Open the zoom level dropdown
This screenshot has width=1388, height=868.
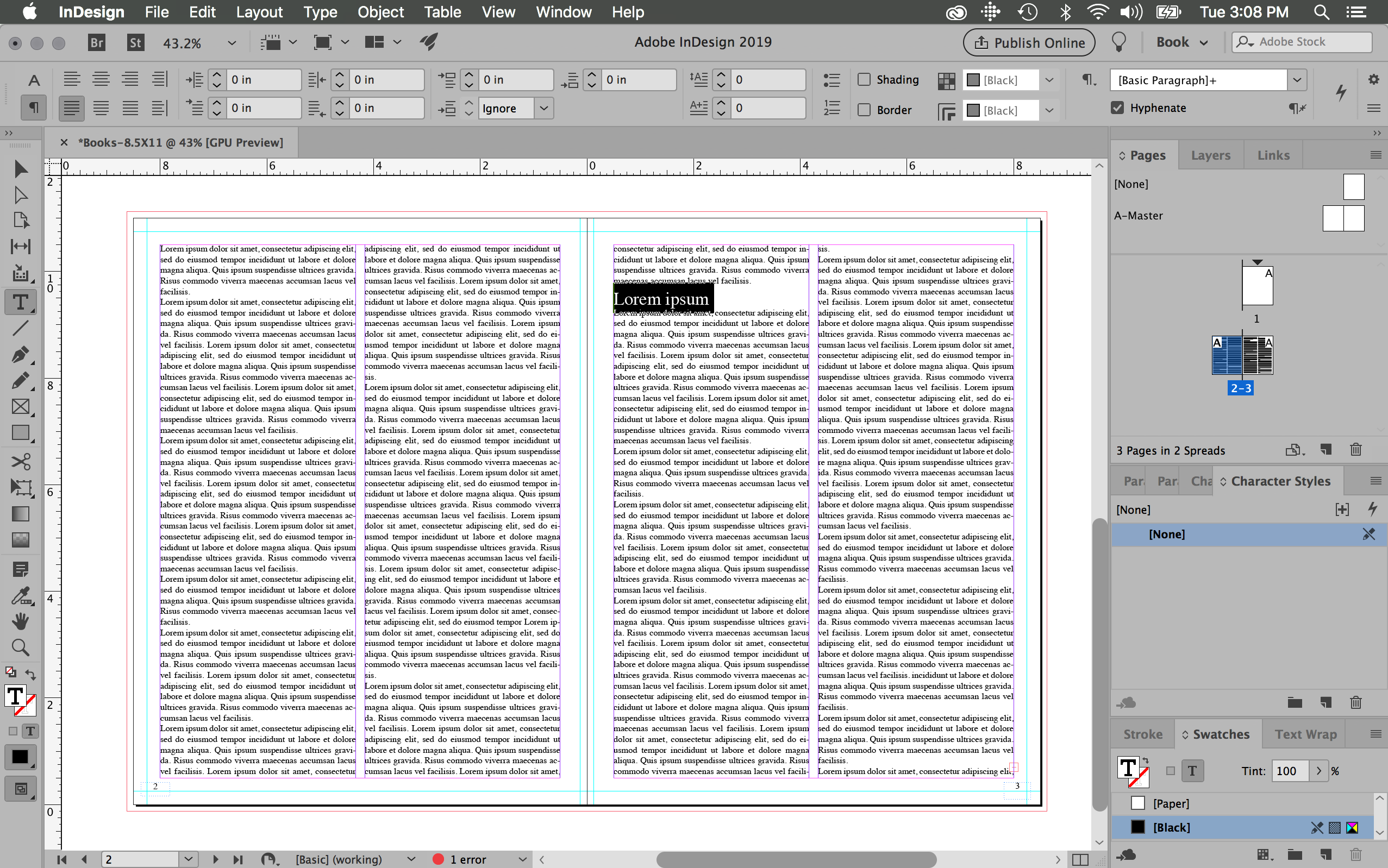[232, 43]
